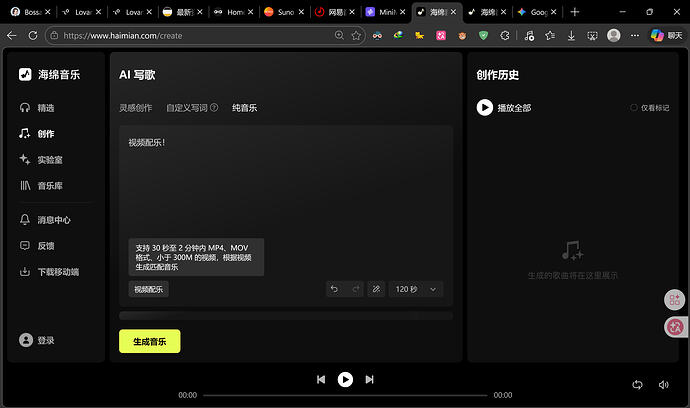Click the 视频配乐 chip button
Image resolution: width=690 pixels, height=408 pixels.
point(148,289)
